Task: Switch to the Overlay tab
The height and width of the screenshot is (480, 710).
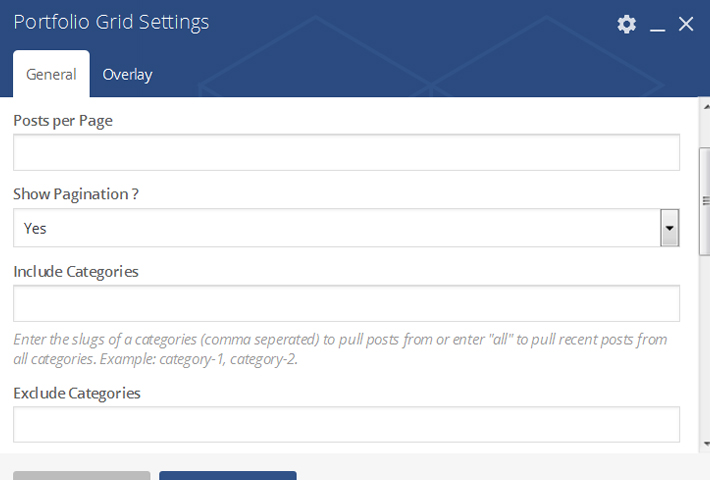Action: click(x=127, y=74)
